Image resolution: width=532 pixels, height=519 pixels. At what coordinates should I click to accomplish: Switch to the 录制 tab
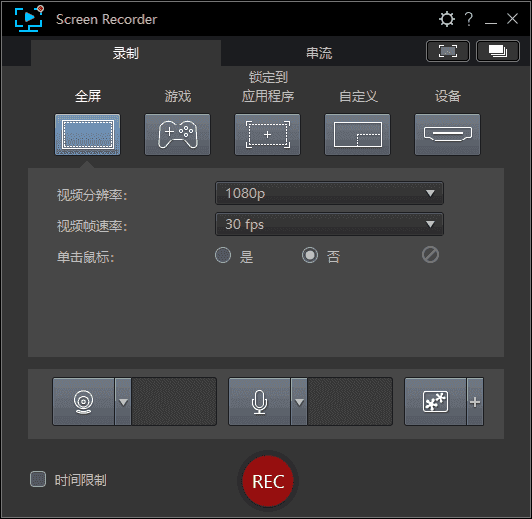pyautogui.click(x=126, y=53)
